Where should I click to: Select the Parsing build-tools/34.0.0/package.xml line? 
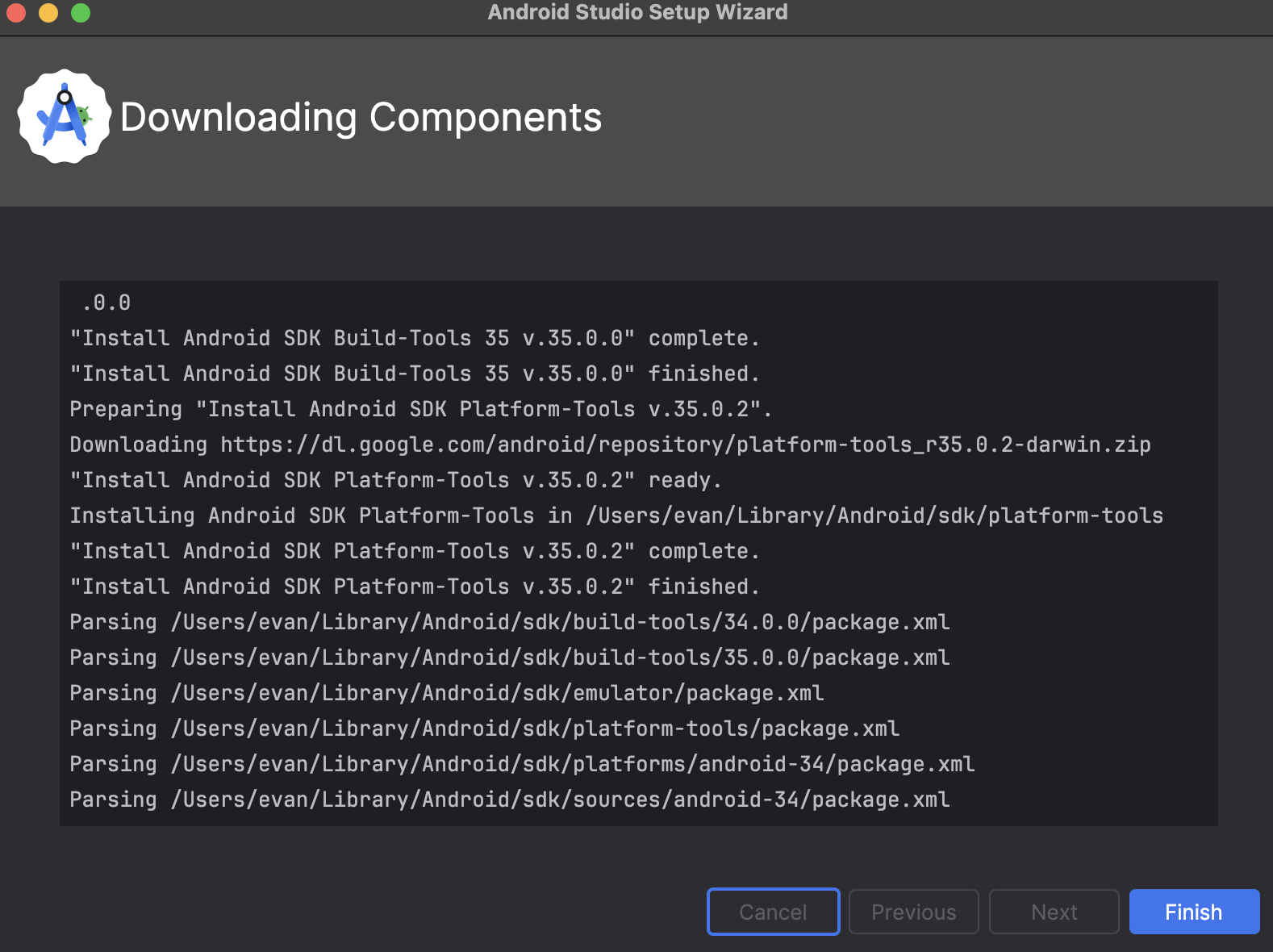[510, 622]
